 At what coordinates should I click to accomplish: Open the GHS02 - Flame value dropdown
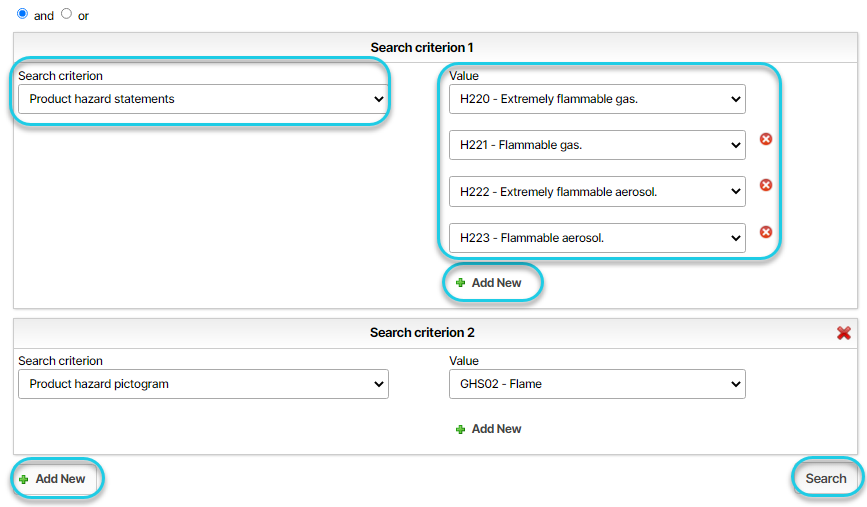[597, 384]
